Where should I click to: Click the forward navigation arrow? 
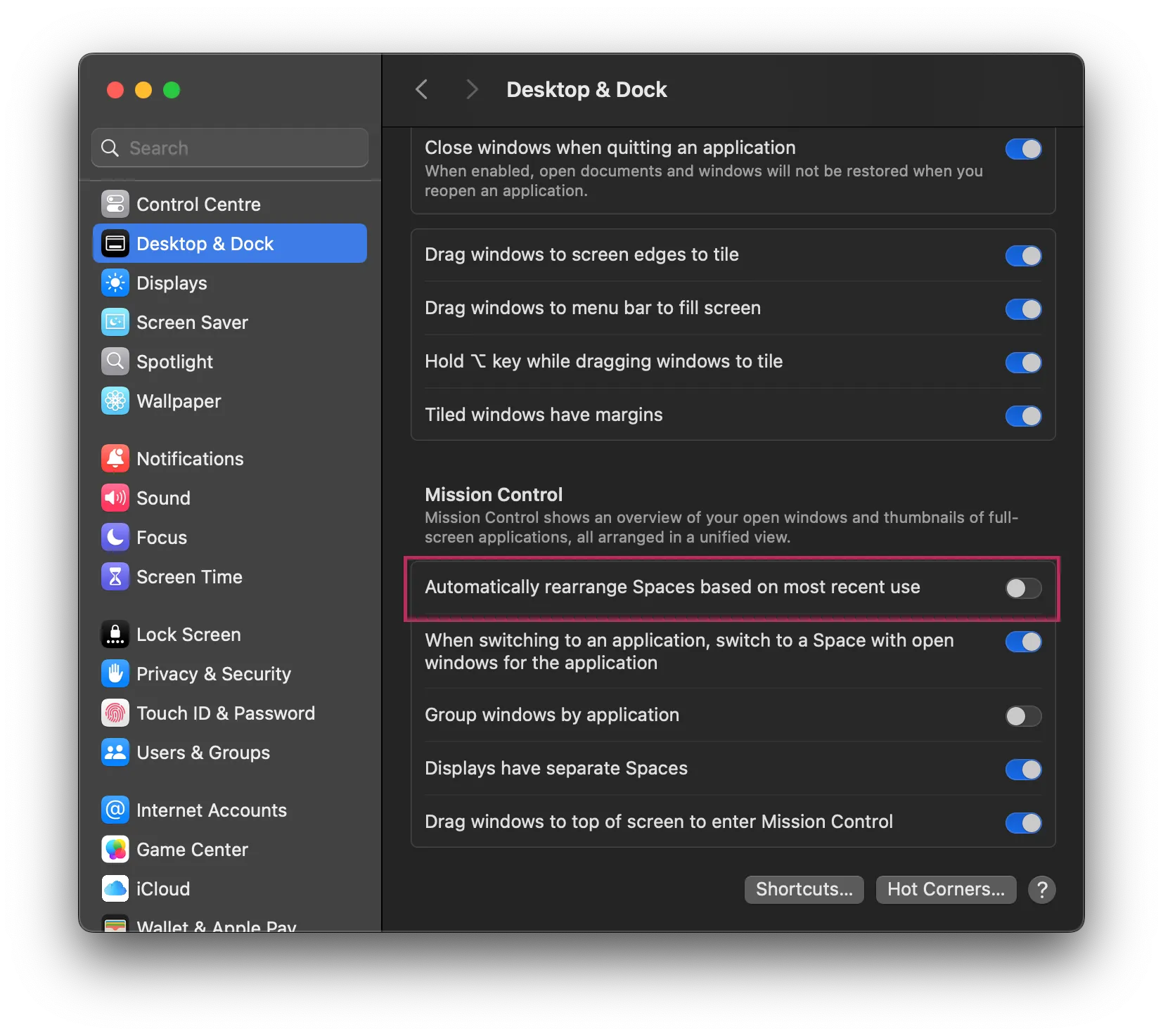tap(471, 89)
